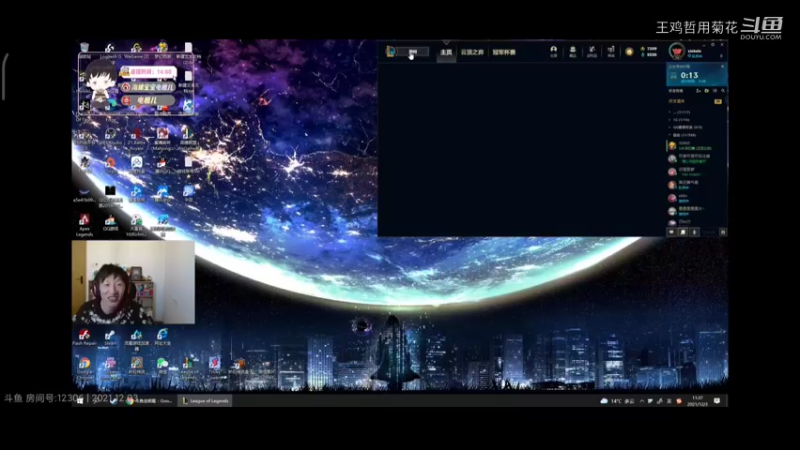The image size is (800, 450).
Task: Click the streamer webcam overlay
Action: (x=133, y=282)
